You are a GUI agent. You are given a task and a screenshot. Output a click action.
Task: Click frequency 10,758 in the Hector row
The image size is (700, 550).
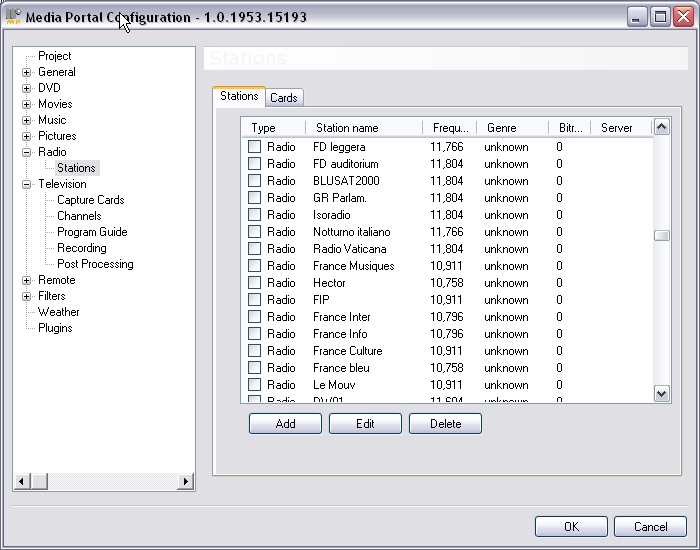tap(446, 283)
